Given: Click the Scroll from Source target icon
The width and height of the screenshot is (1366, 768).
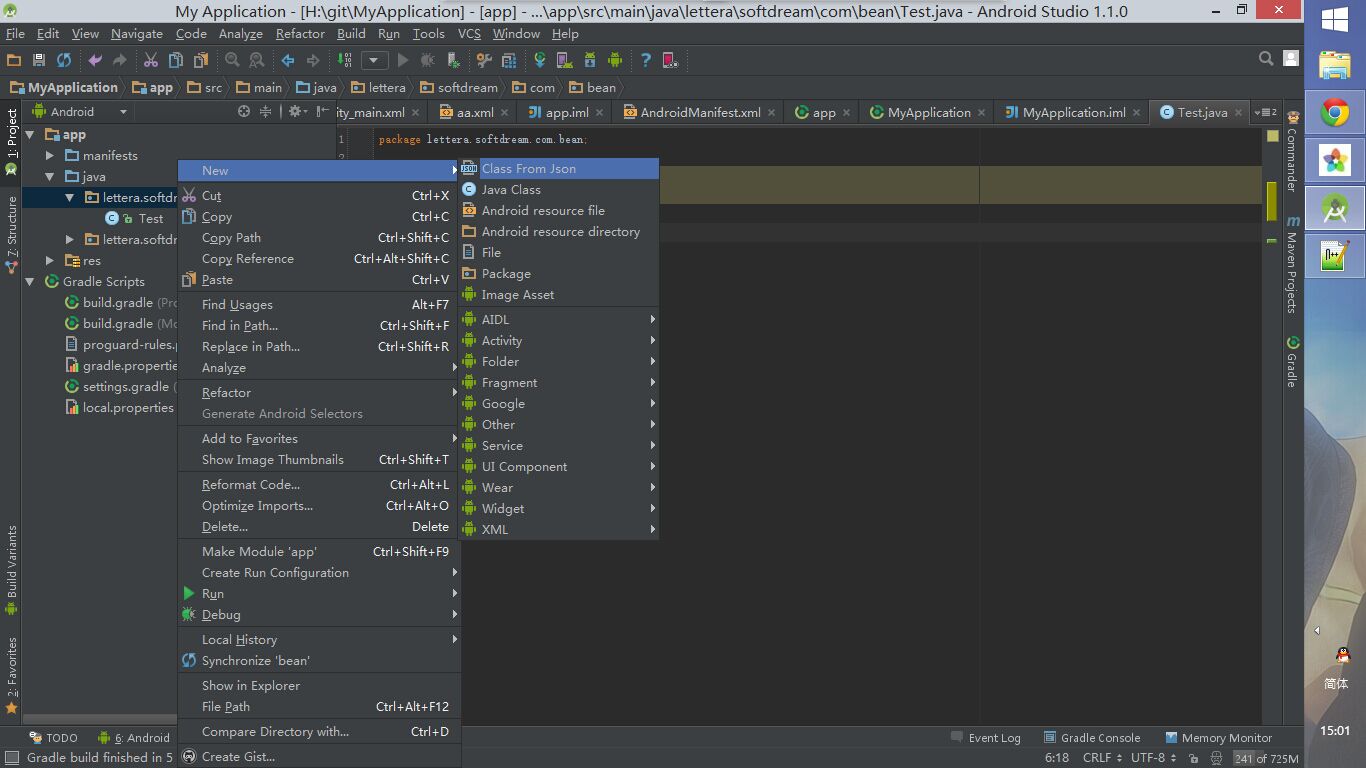Looking at the screenshot, I should pos(244,112).
